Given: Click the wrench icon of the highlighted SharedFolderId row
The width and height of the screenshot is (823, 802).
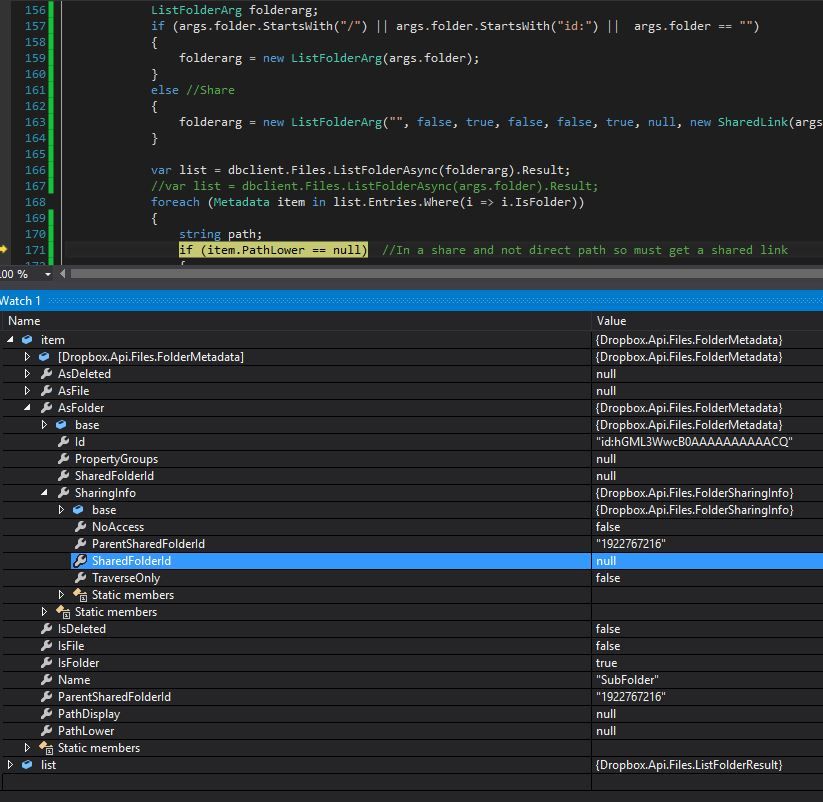Looking at the screenshot, I should coord(80,561).
